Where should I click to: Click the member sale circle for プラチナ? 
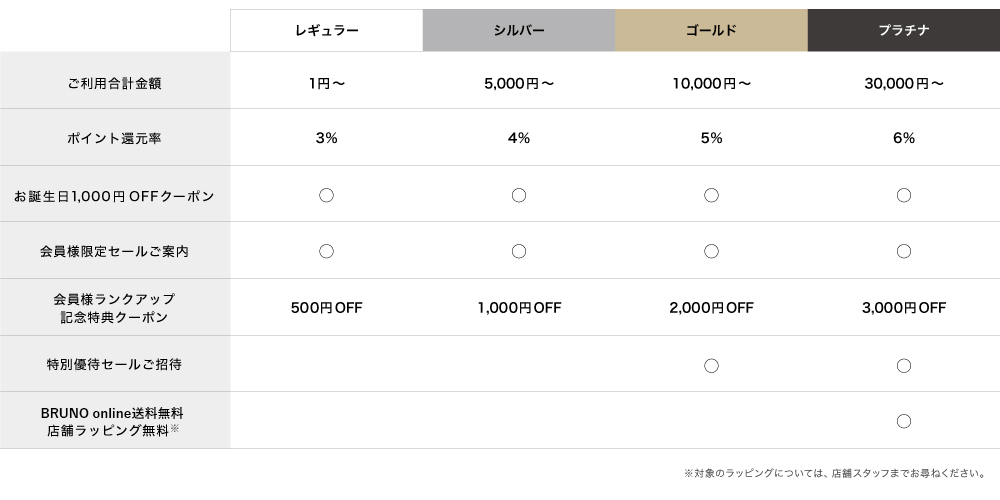coord(904,251)
